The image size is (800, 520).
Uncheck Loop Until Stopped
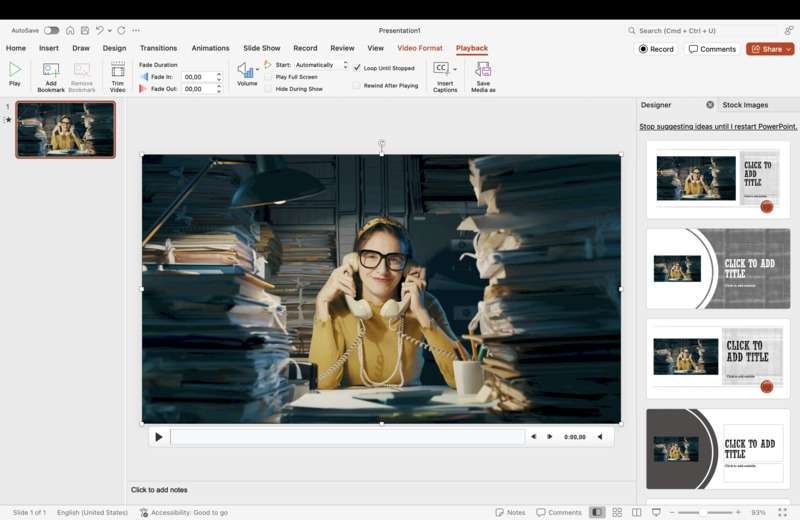coord(357,67)
